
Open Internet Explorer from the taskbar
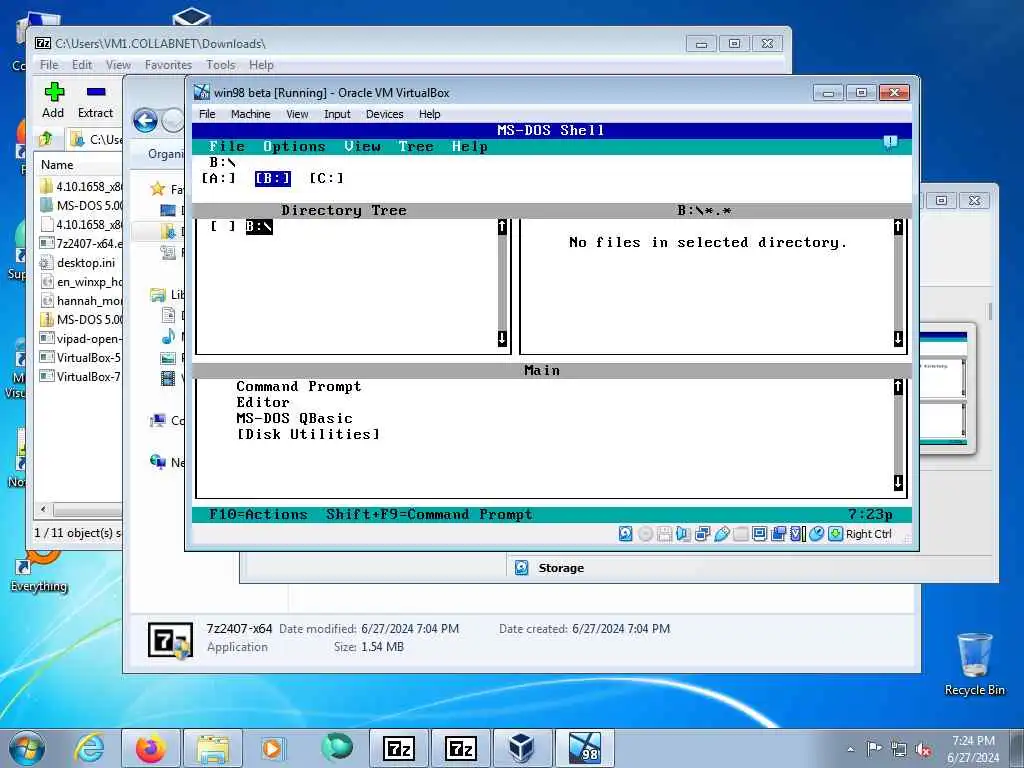(89, 748)
